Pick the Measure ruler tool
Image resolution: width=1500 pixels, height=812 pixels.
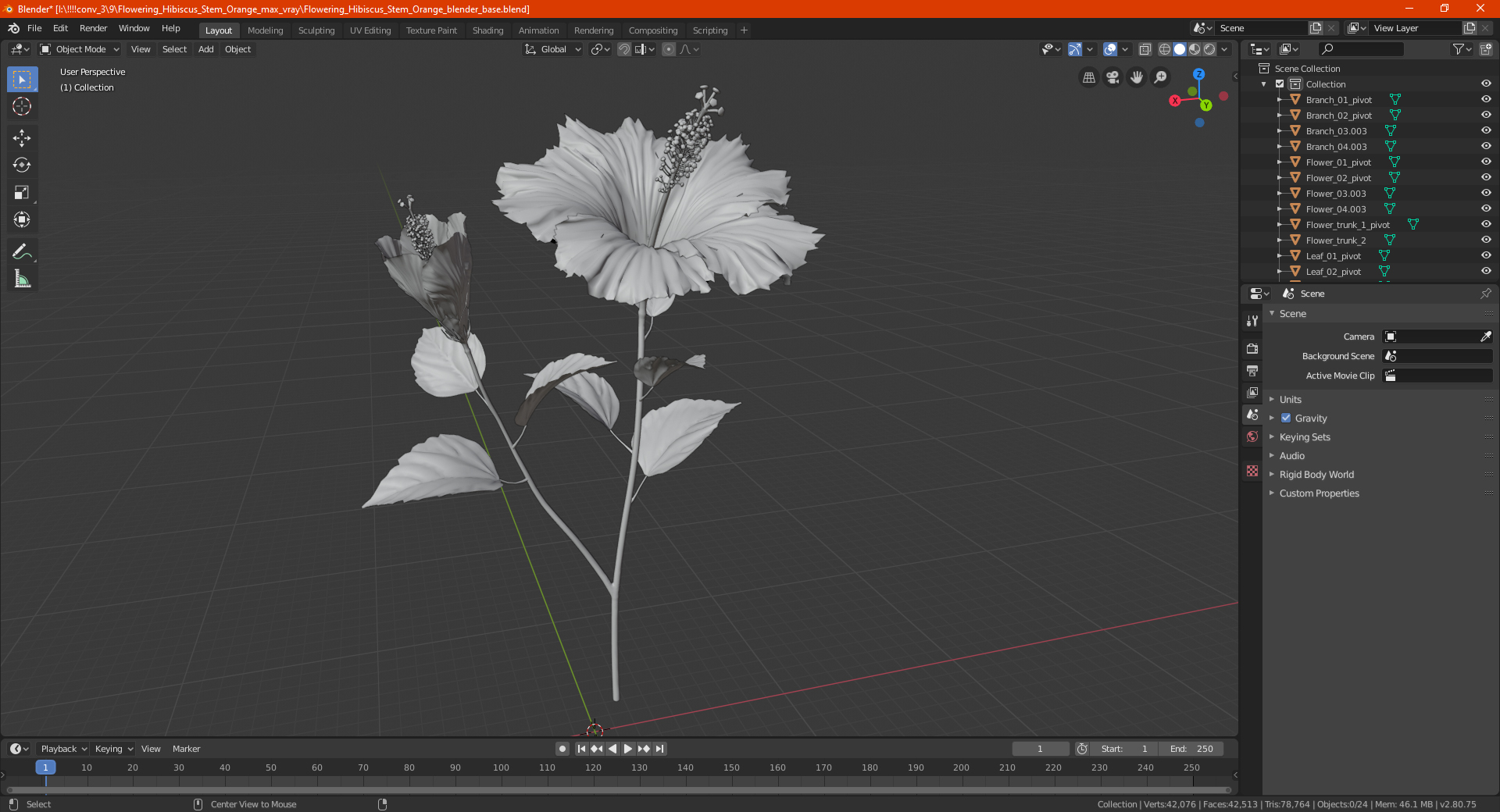(x=22, y=279)
